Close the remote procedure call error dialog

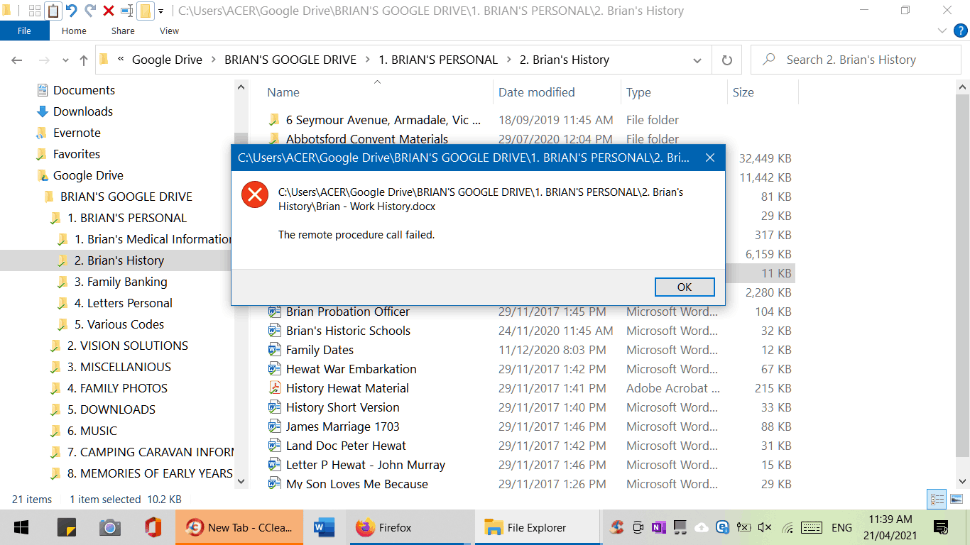point(710,158)
